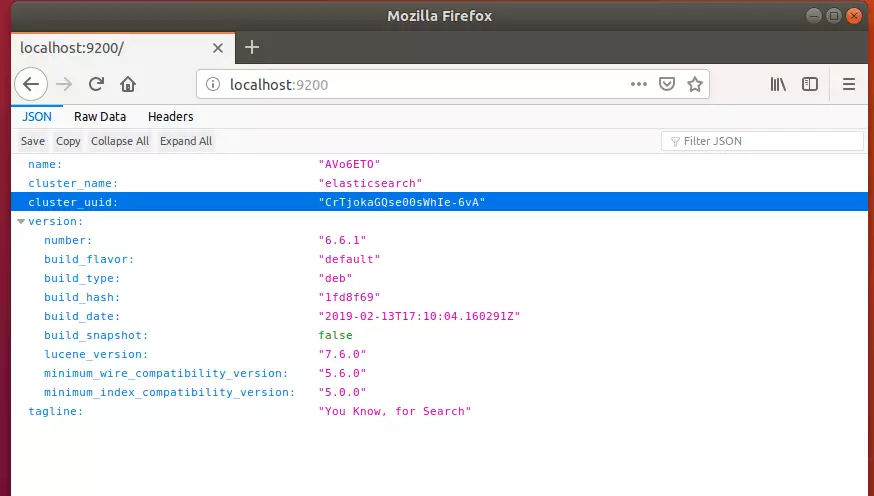Save page to Pocket icon
This screenshot has height=496, width=874.
pos(667,84)
